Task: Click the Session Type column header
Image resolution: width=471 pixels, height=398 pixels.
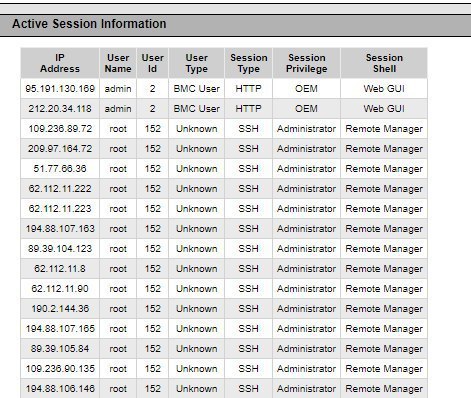Action: (x=249, y=63)
